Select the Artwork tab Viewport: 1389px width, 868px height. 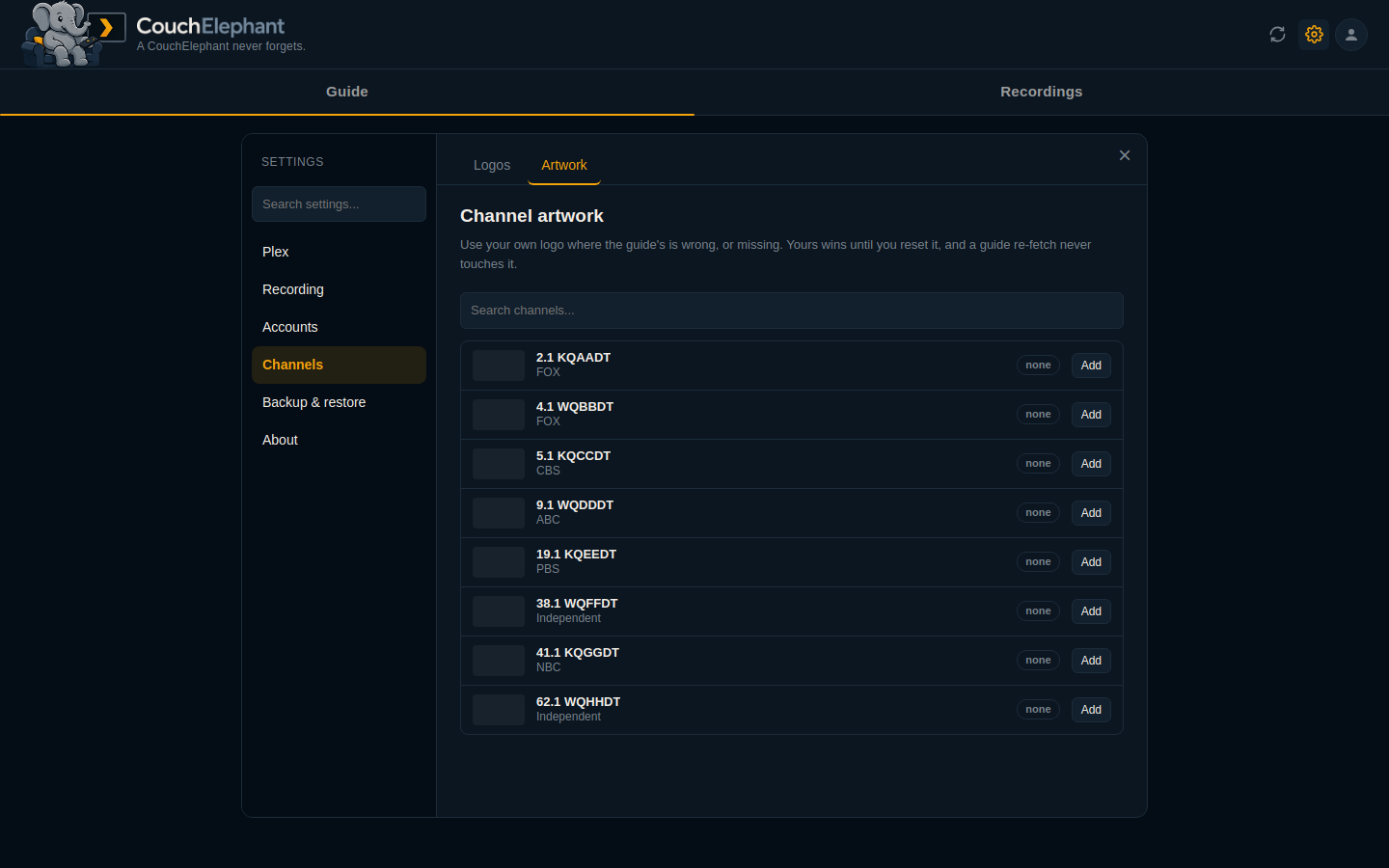click(564, 165)
